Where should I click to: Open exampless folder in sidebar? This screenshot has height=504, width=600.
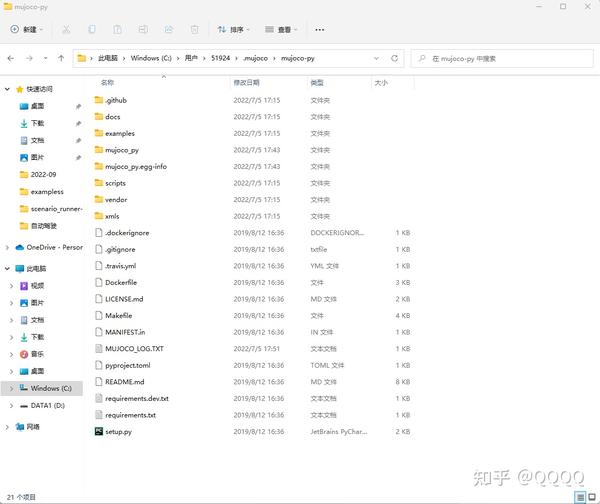click(47, 192)
